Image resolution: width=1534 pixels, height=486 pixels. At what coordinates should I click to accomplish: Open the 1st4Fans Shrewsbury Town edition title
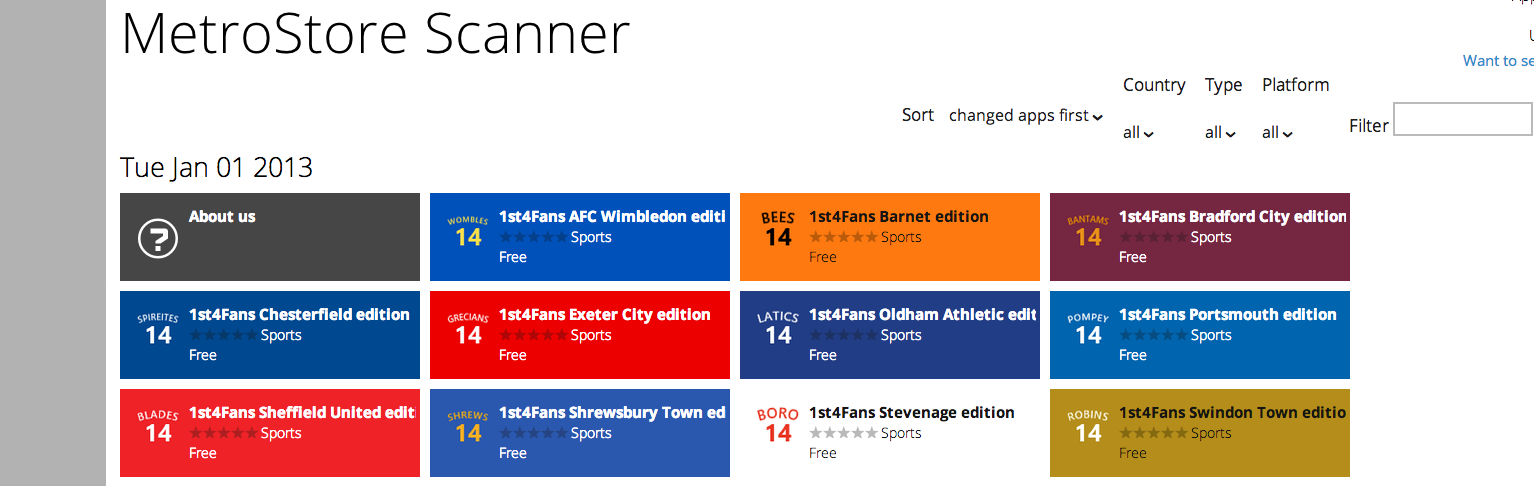(x=612, y=412)
